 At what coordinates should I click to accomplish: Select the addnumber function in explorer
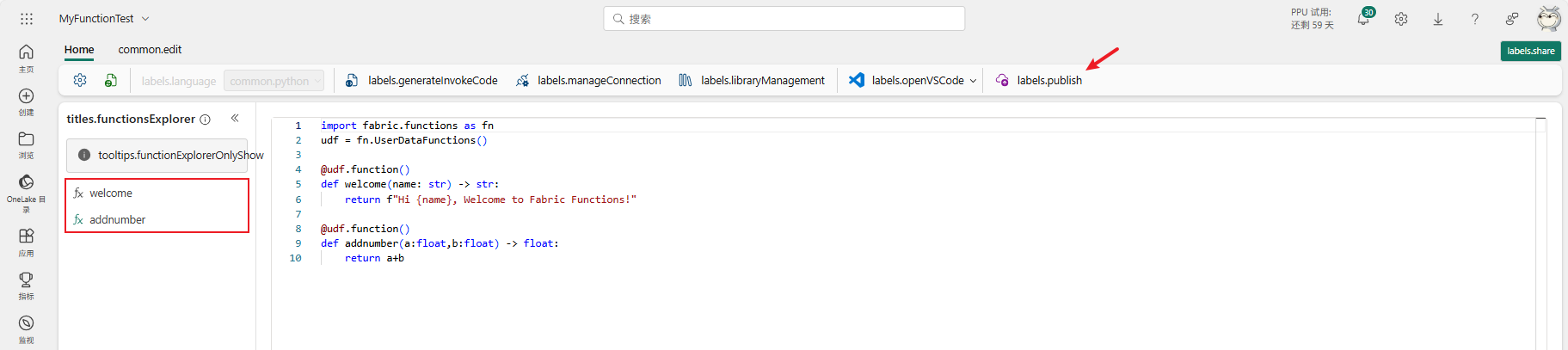pos(118,219)
